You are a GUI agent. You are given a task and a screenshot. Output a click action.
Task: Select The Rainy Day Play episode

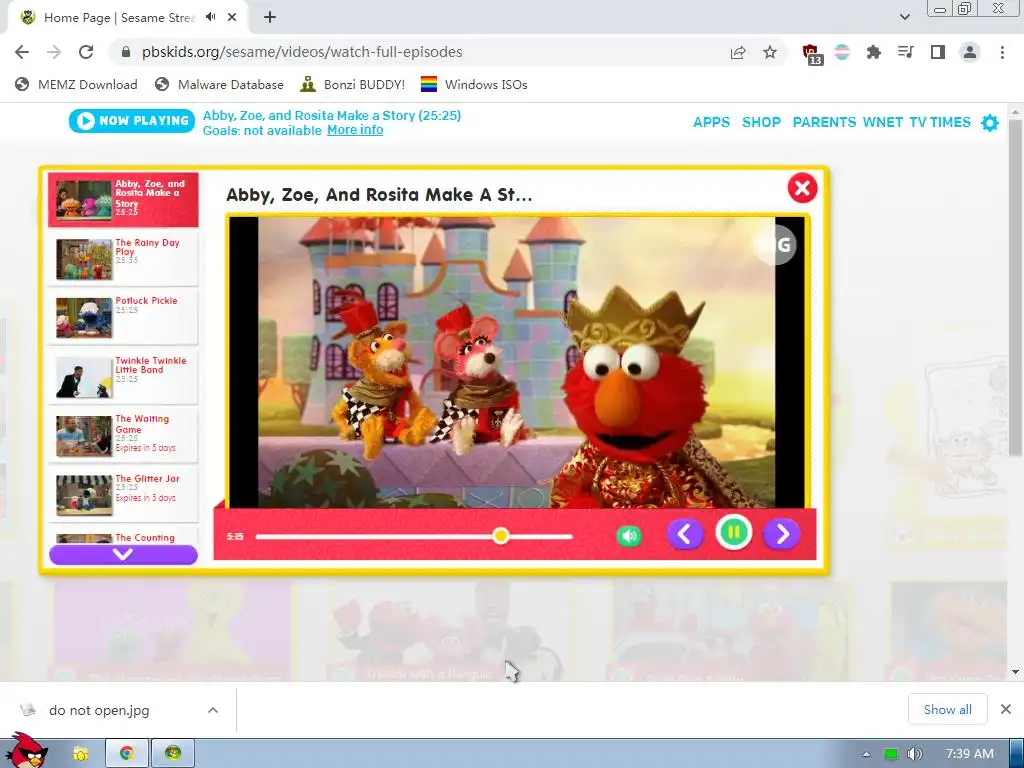[x=123, y=259]
